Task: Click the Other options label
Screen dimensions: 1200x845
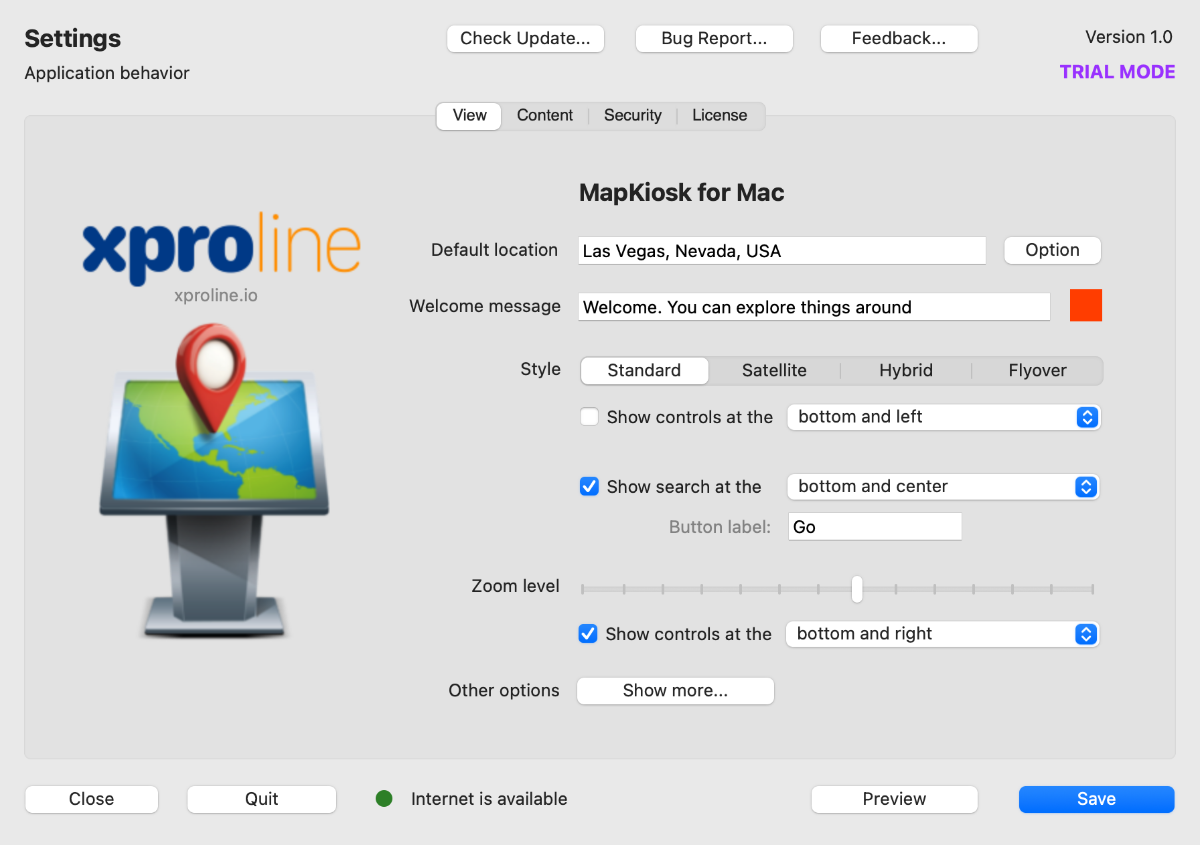Action: [x=504, y=690]
